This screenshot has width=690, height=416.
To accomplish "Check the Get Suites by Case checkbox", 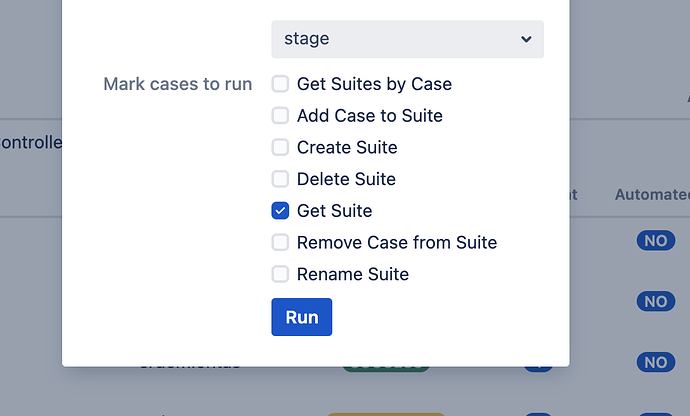I will click(280, 84).
